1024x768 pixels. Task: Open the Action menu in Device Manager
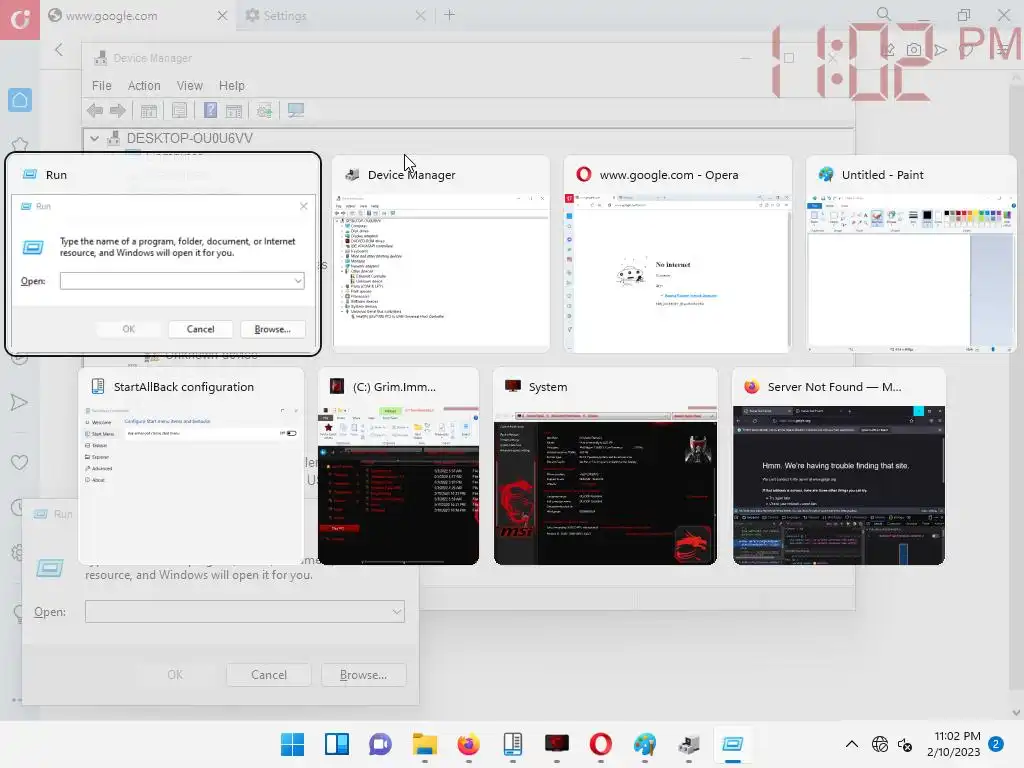coord(144,86)
